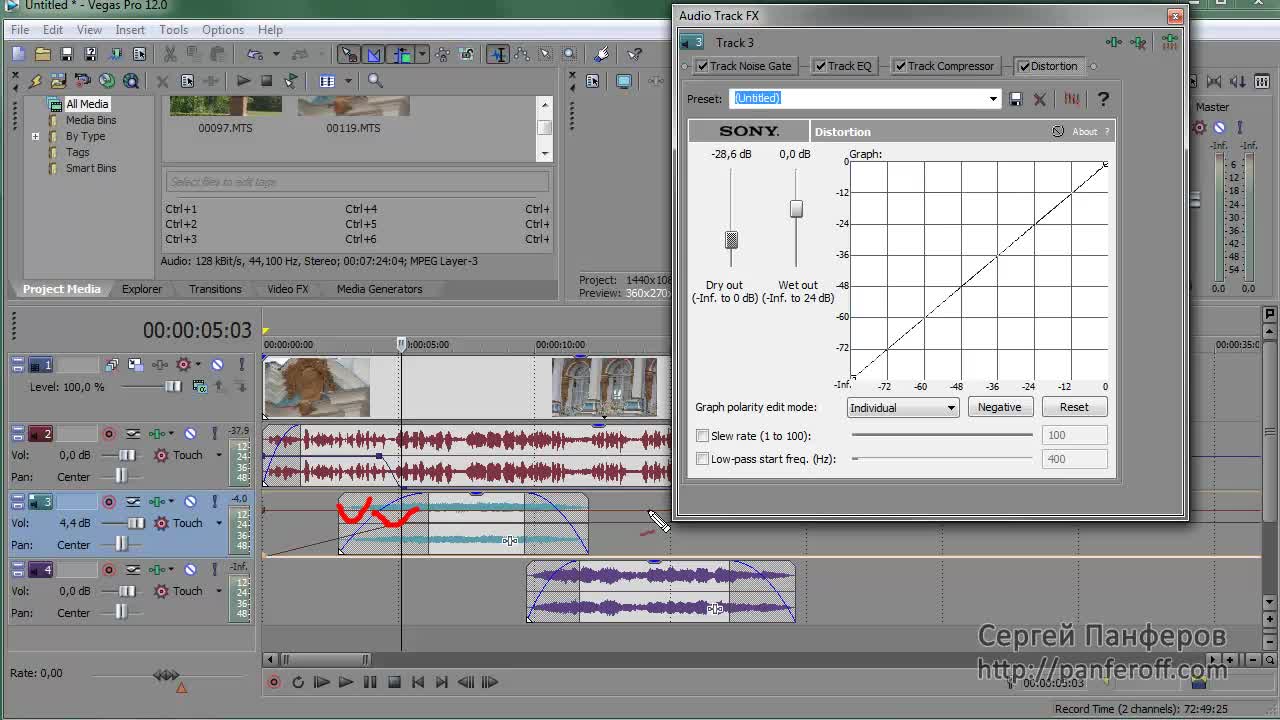Toggle the Distortion plug-in checkbox
The height and width of the screenshot is (720, 1280).
(1023, 66)
